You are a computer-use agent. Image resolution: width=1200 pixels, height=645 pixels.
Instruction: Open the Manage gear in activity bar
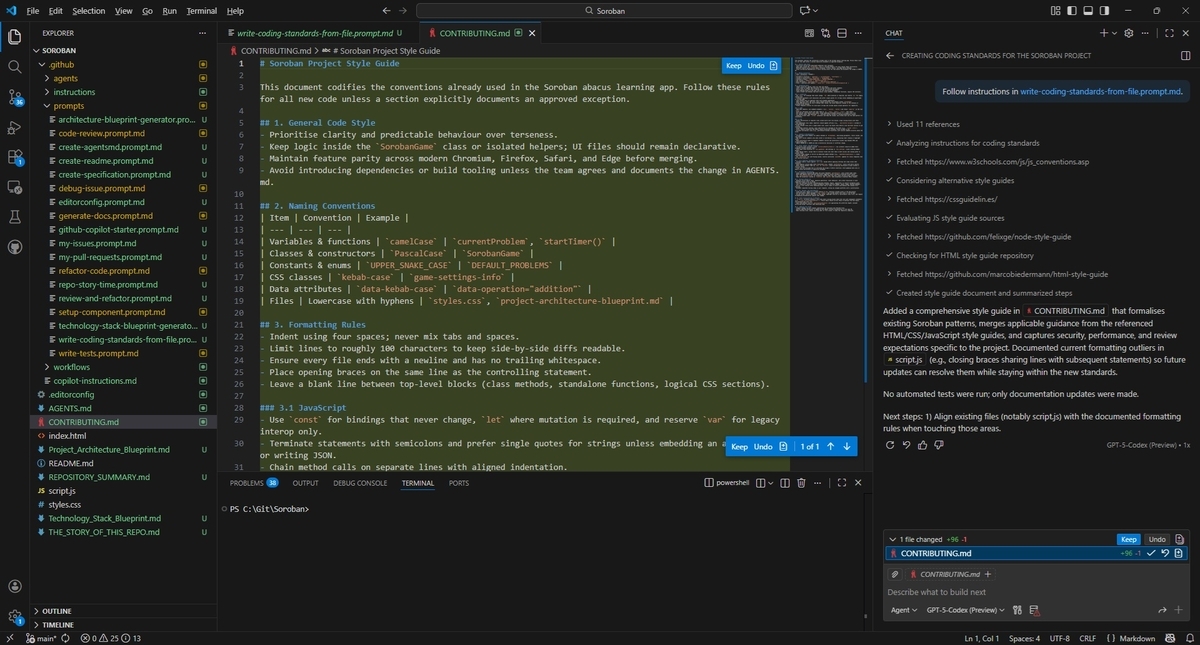[15, 617]
